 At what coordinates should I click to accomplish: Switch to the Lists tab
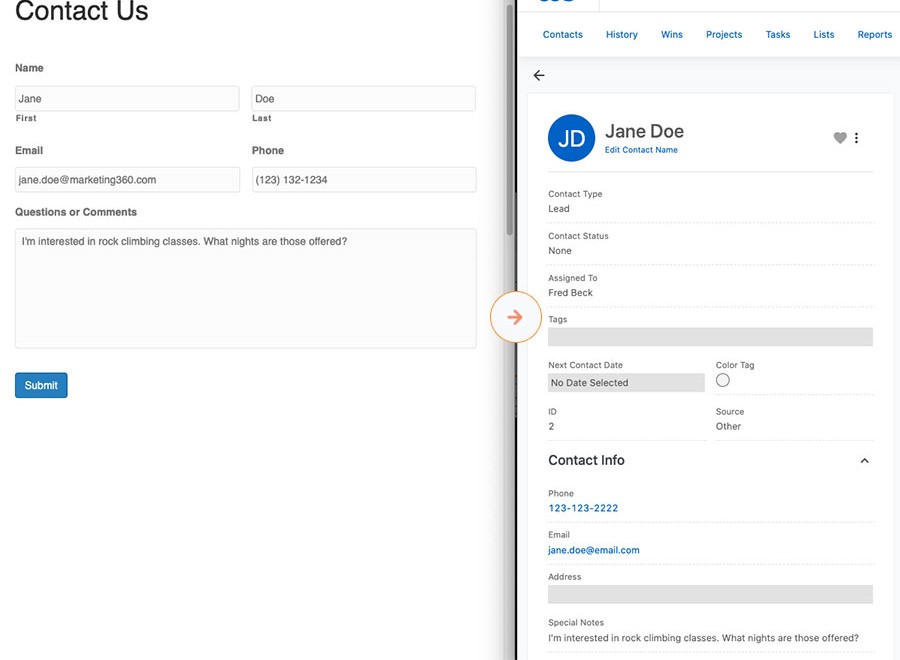tap(824, 34)
